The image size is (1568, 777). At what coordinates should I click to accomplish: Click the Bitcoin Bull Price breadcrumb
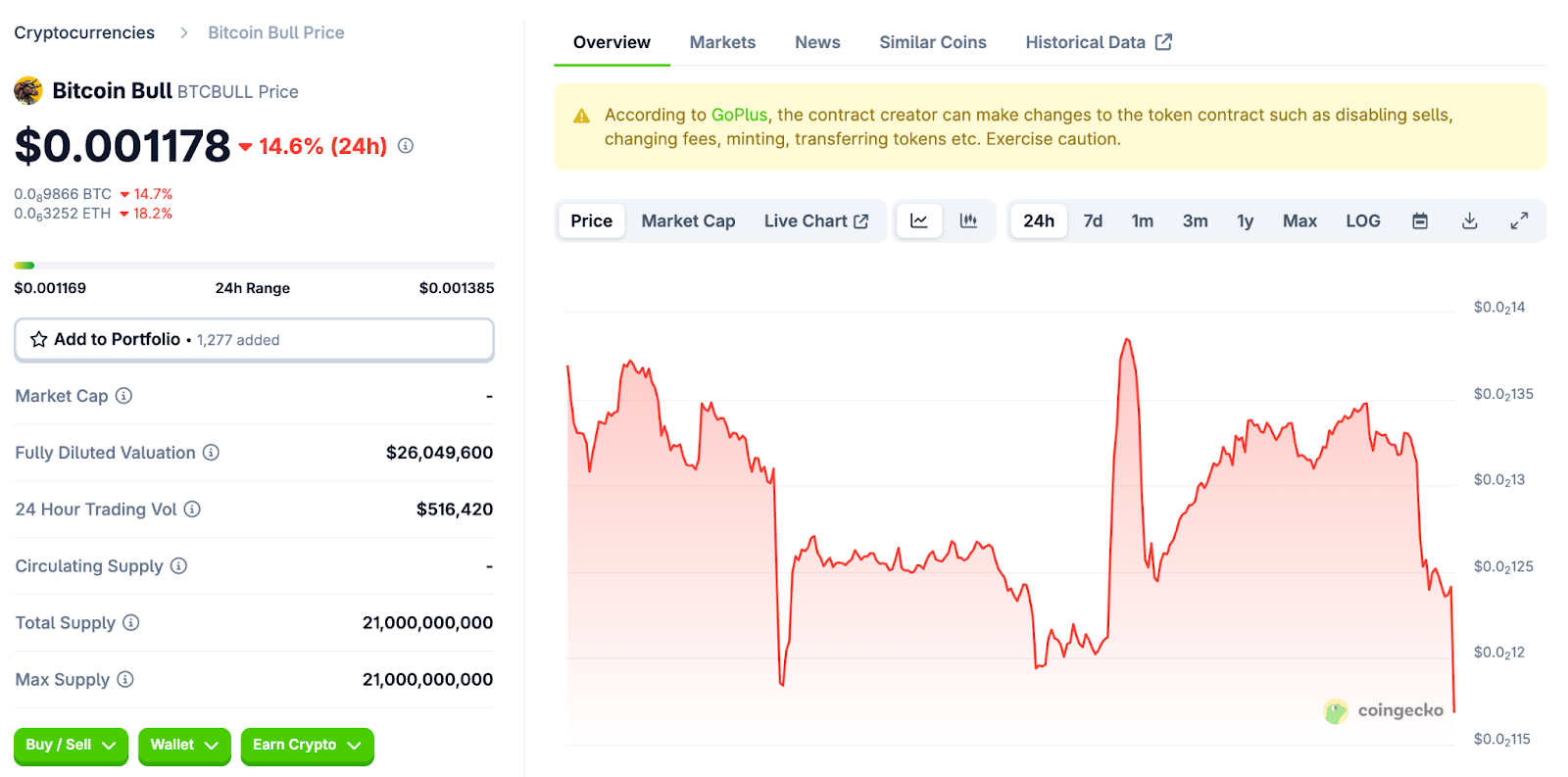[276, 33]
